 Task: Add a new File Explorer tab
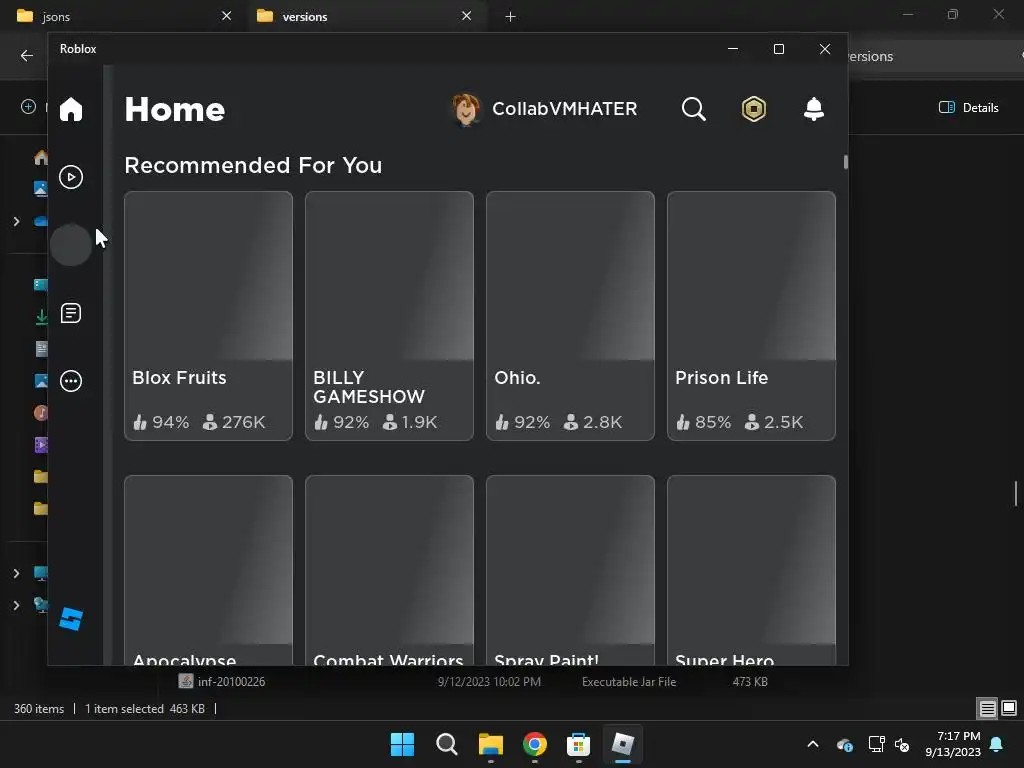(x=511, y=16)
